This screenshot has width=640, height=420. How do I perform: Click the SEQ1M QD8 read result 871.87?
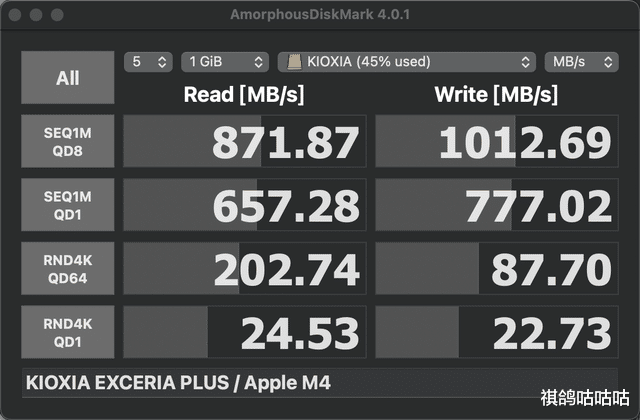coord(245,141)
